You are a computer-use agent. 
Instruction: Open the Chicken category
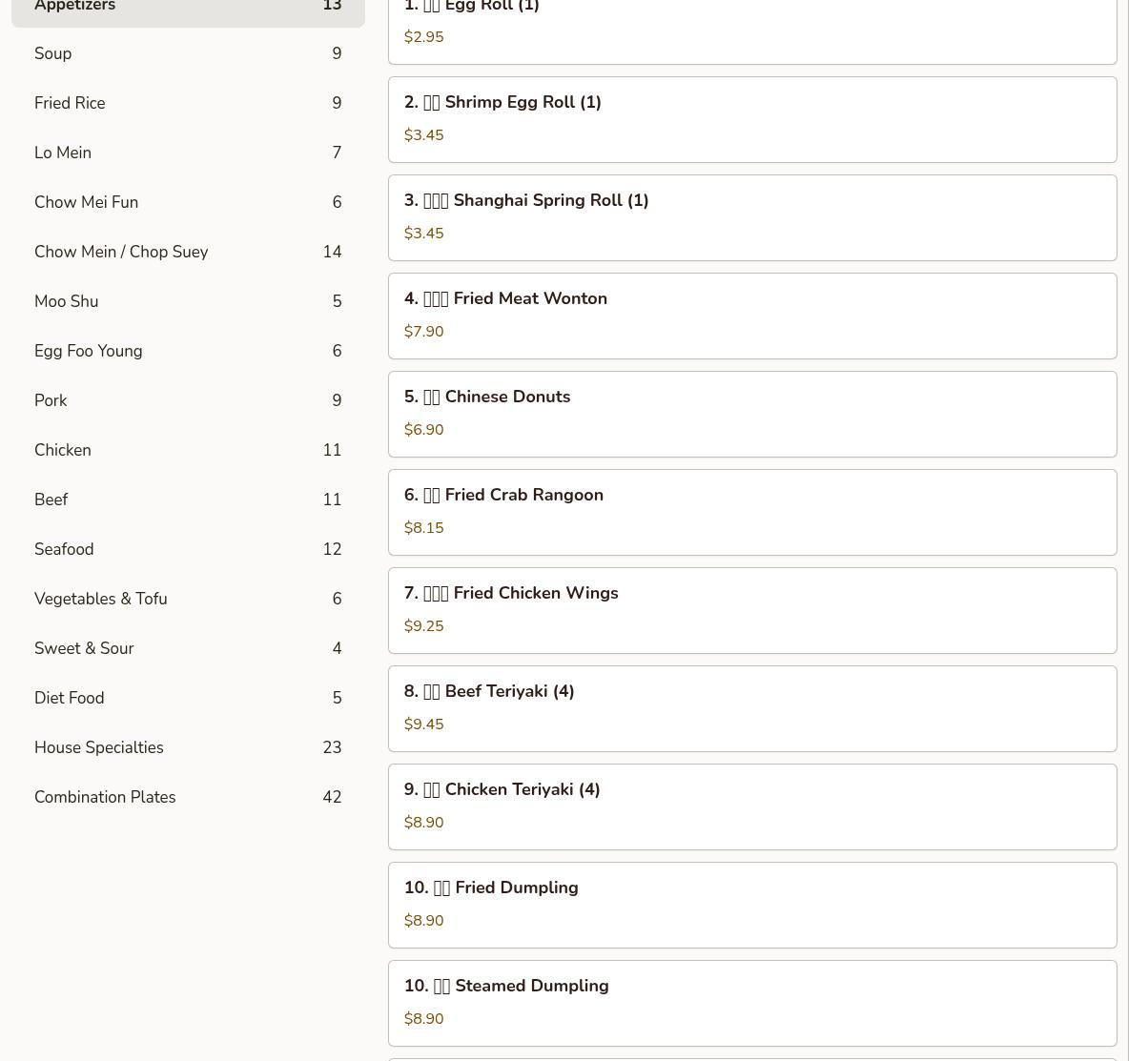coord(188,450)
